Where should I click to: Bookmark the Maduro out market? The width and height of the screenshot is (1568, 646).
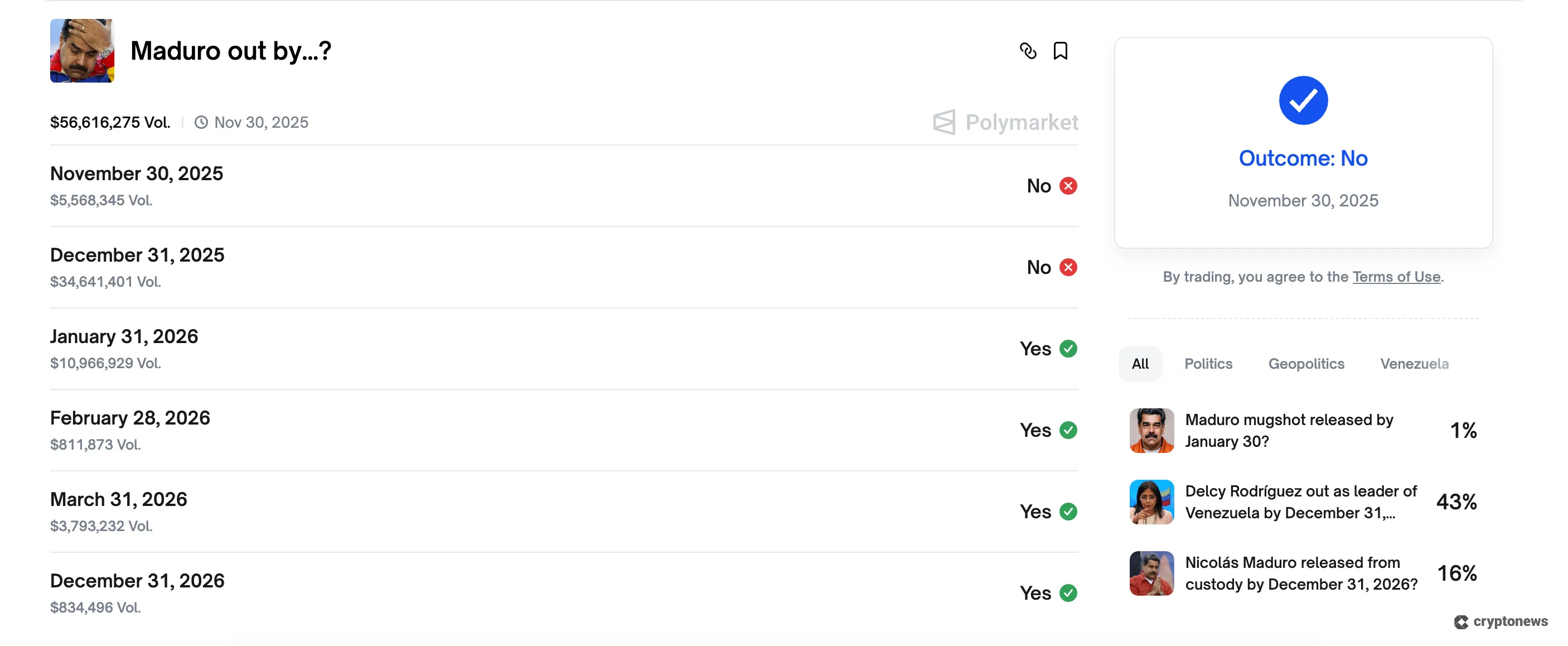[1061, 51]
